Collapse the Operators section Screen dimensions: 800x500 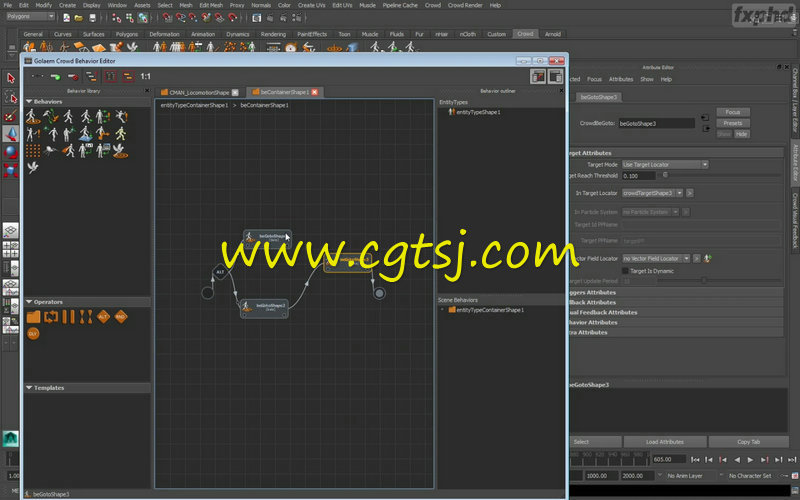coord(29,302)
